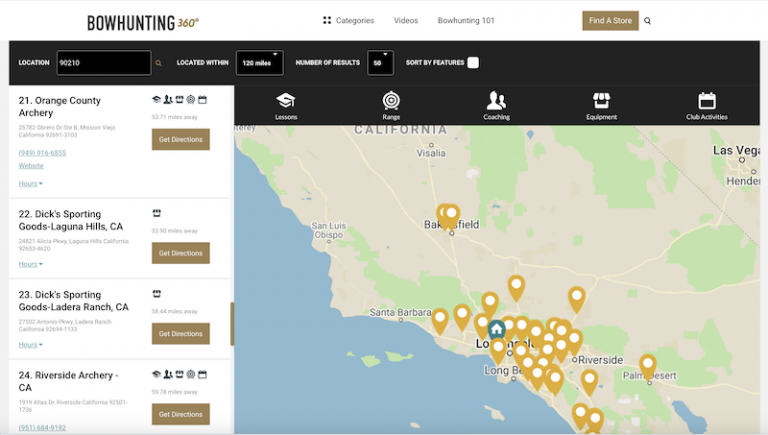Click the Riverside Archery - CA listing title
768x435 pixels.
[68, 381]
